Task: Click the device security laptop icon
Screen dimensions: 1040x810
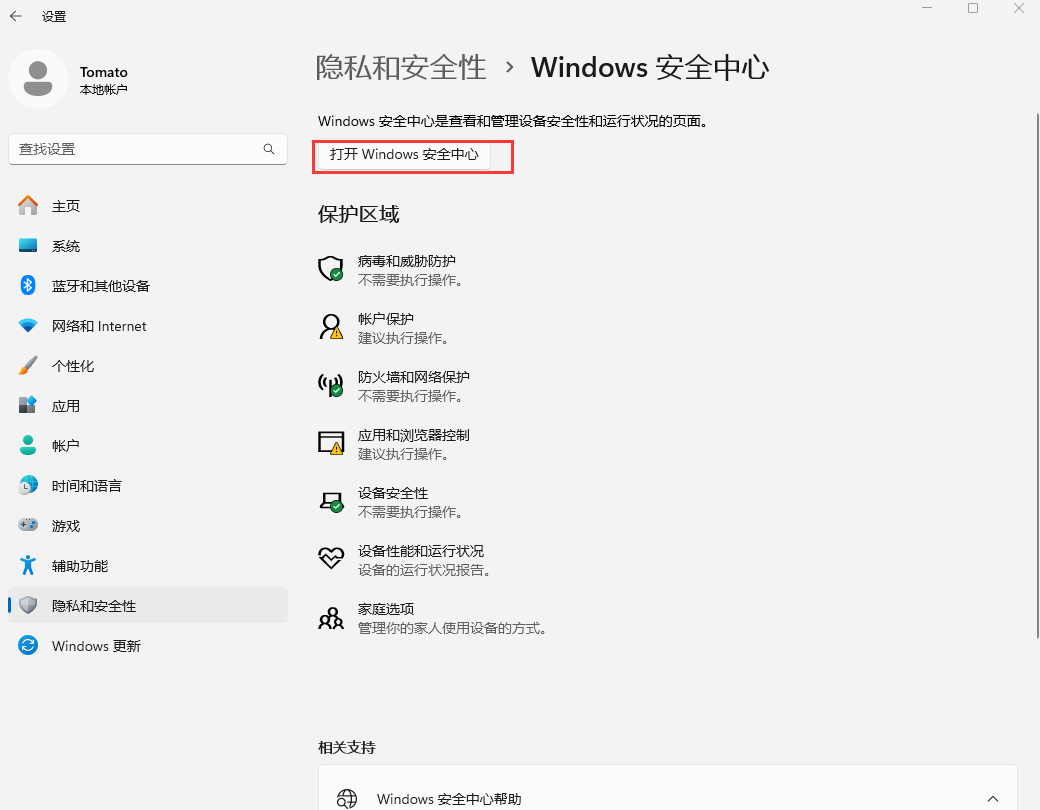Action: (x=330, y=501)
